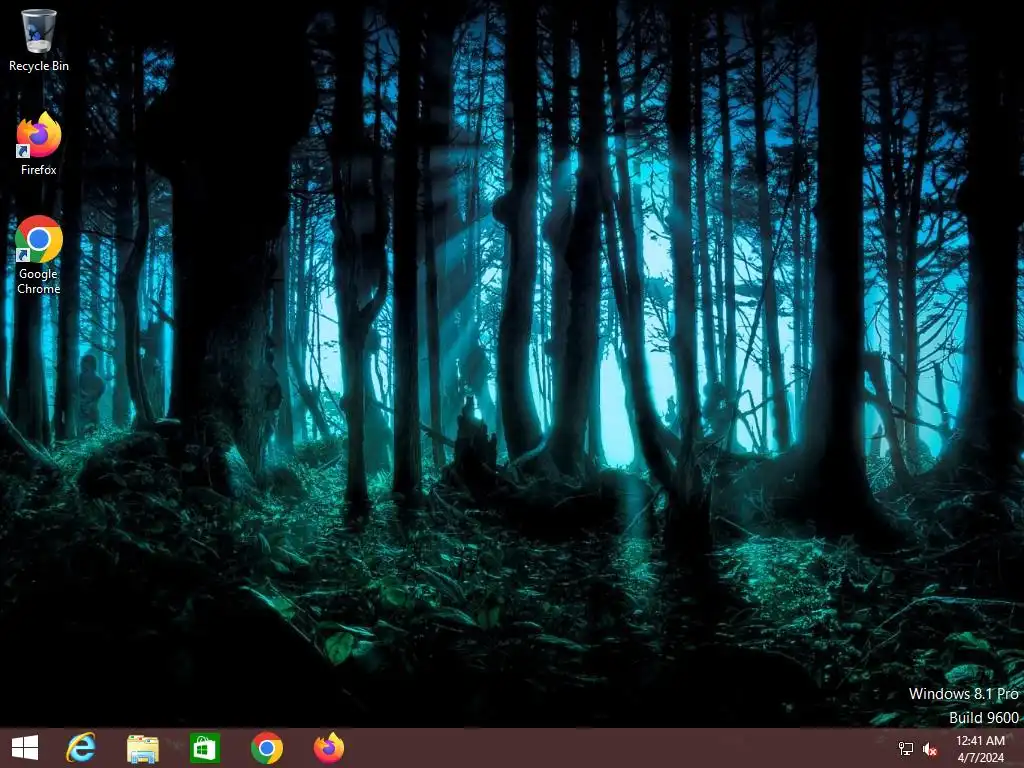Select the Firefox desktop shortcut

(x=39, y=144)
